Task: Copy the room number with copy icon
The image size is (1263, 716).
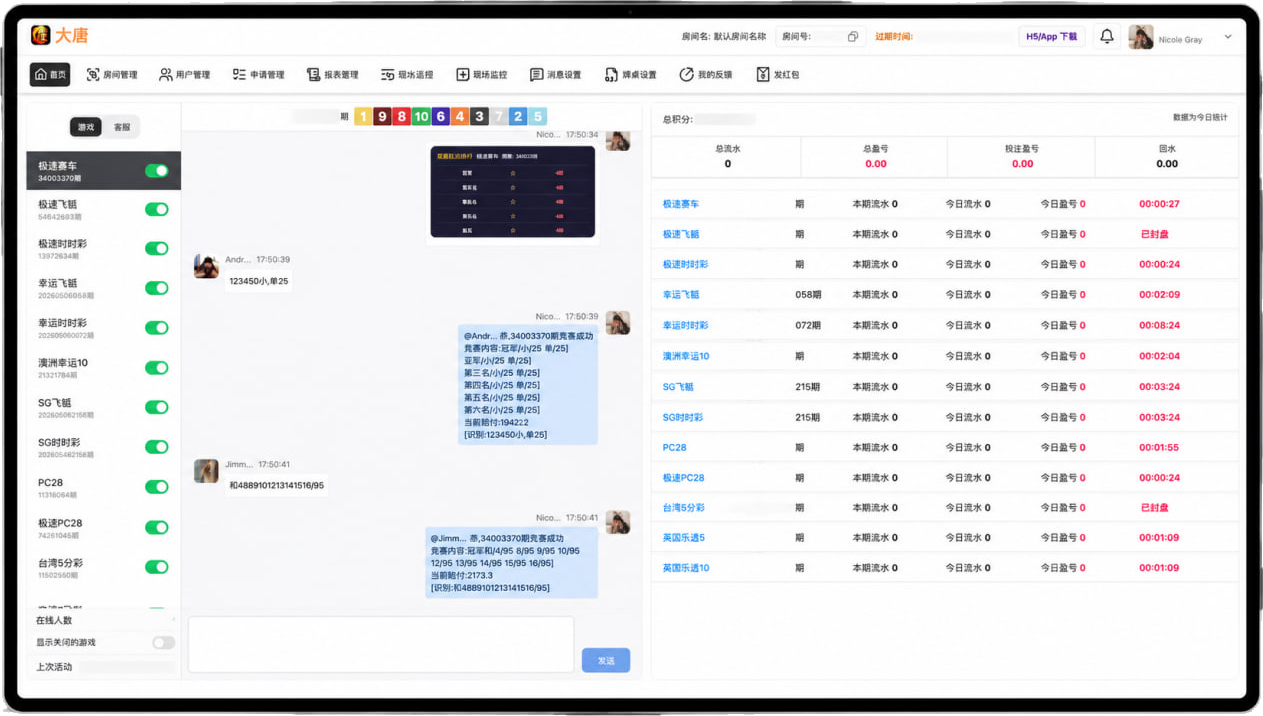Action: pos(853,37)
